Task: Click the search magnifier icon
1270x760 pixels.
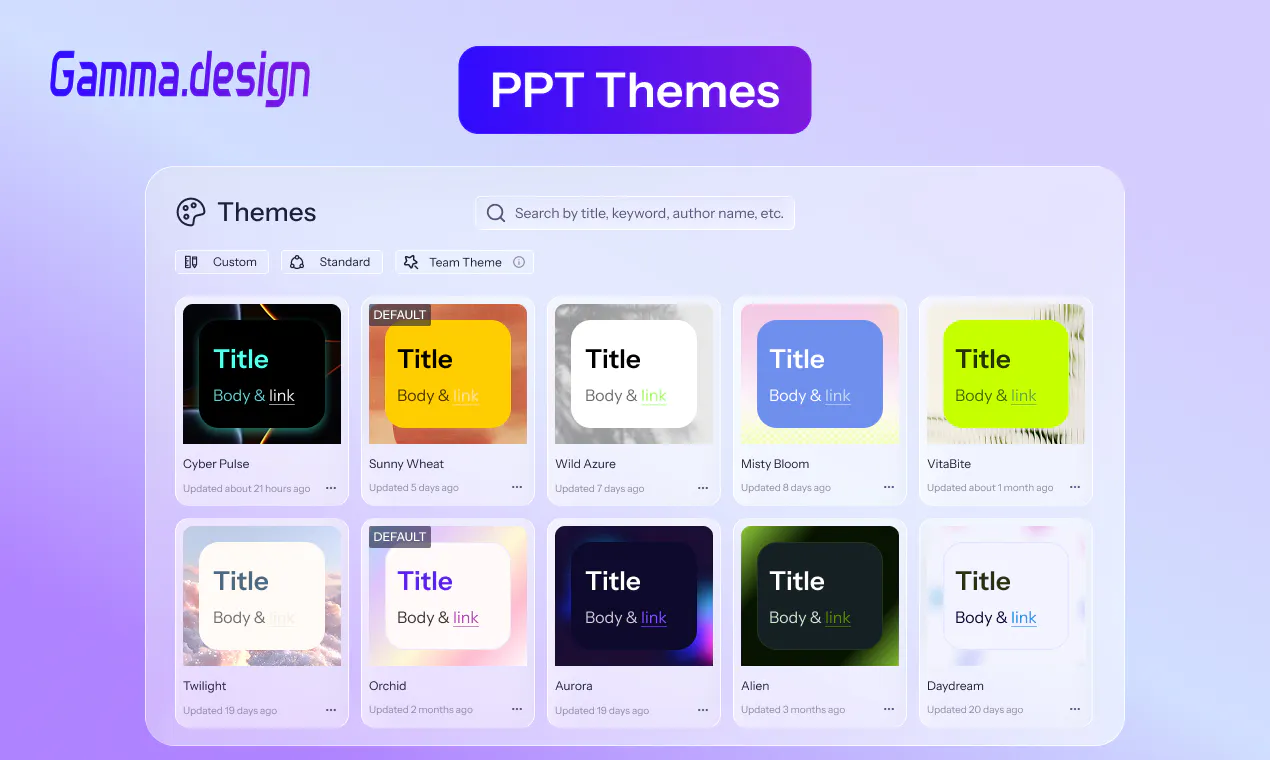Action: tap(495, 213)
